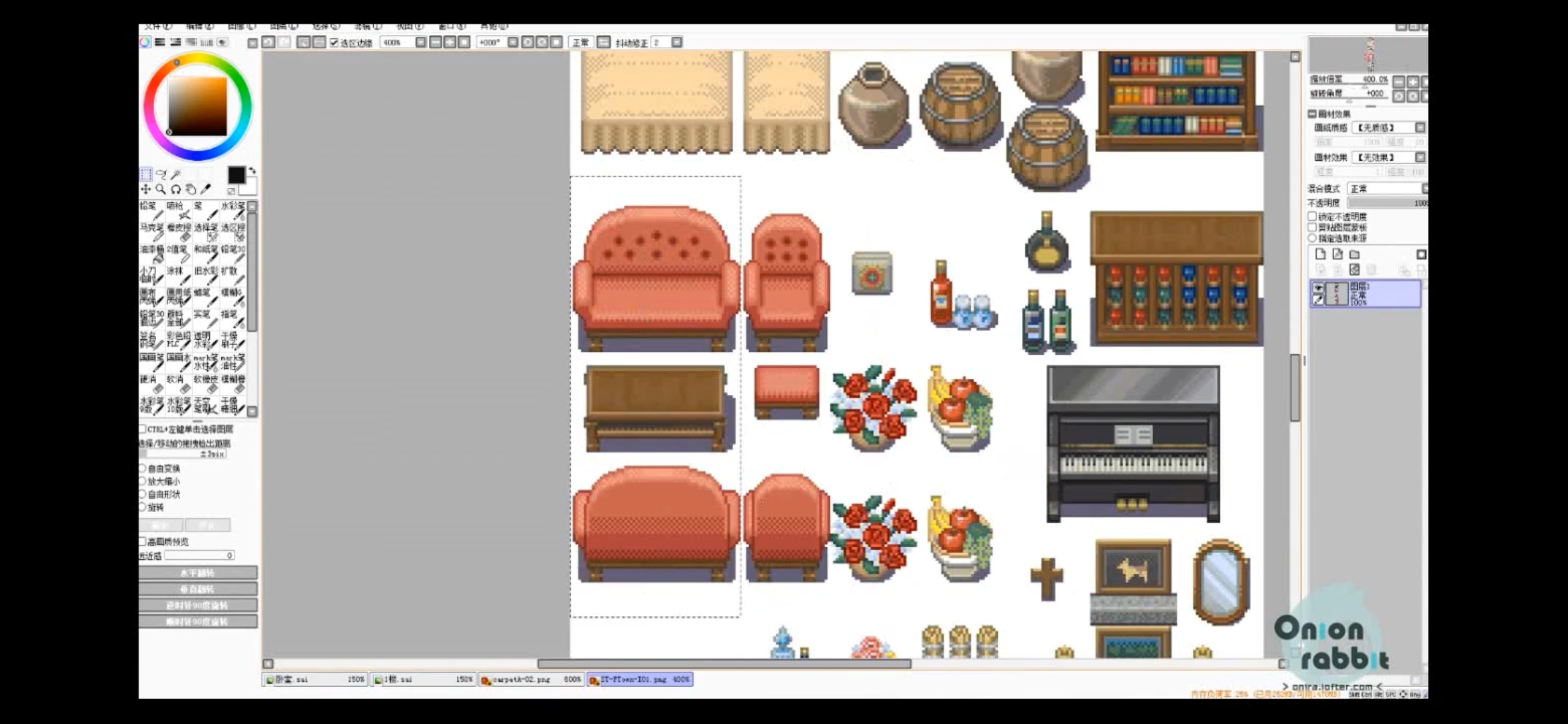
Task: Hide layer 图层1 with eye icon
Action: pos(1318,288)
